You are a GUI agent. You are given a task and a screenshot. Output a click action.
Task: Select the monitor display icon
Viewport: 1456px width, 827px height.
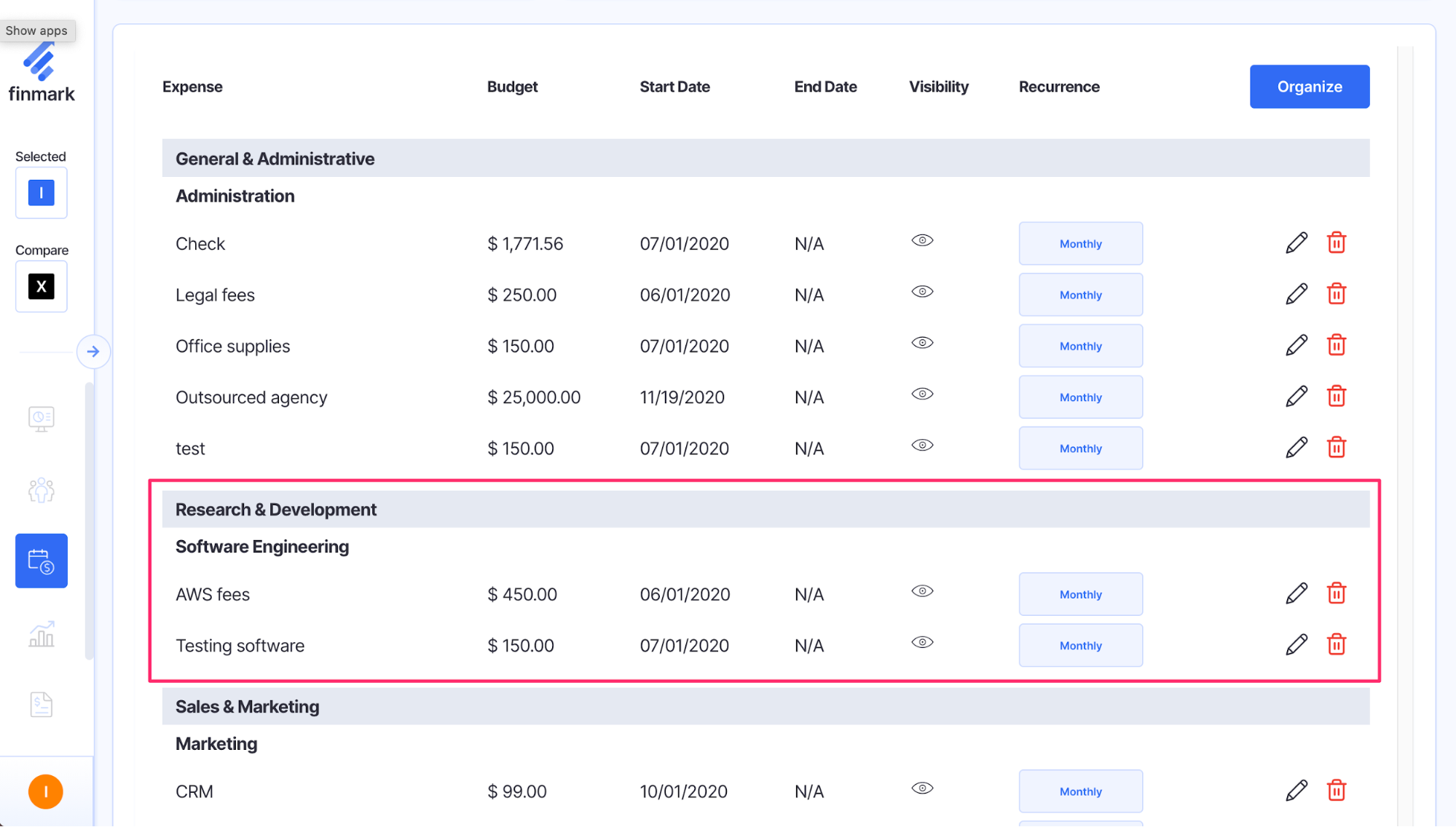click(x=41, y=418)
